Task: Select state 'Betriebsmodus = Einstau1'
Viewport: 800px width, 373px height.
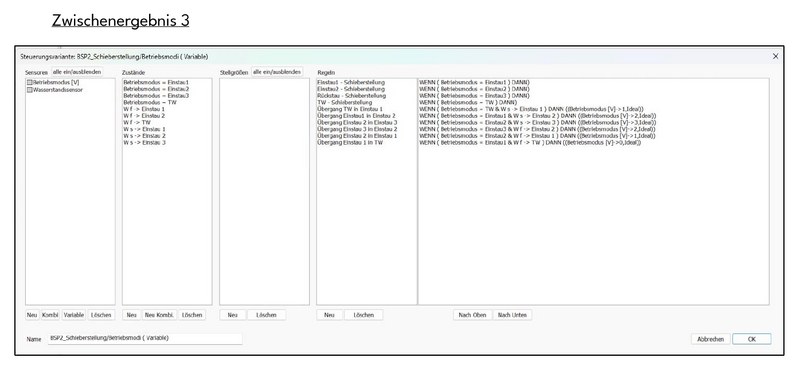Action: [x=156, y=82]
